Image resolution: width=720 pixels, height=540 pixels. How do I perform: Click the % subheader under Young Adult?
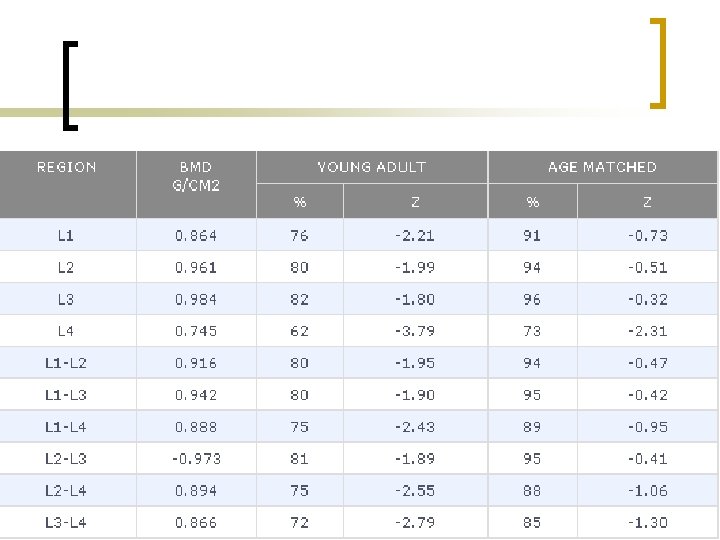click(x=299, y=202)
